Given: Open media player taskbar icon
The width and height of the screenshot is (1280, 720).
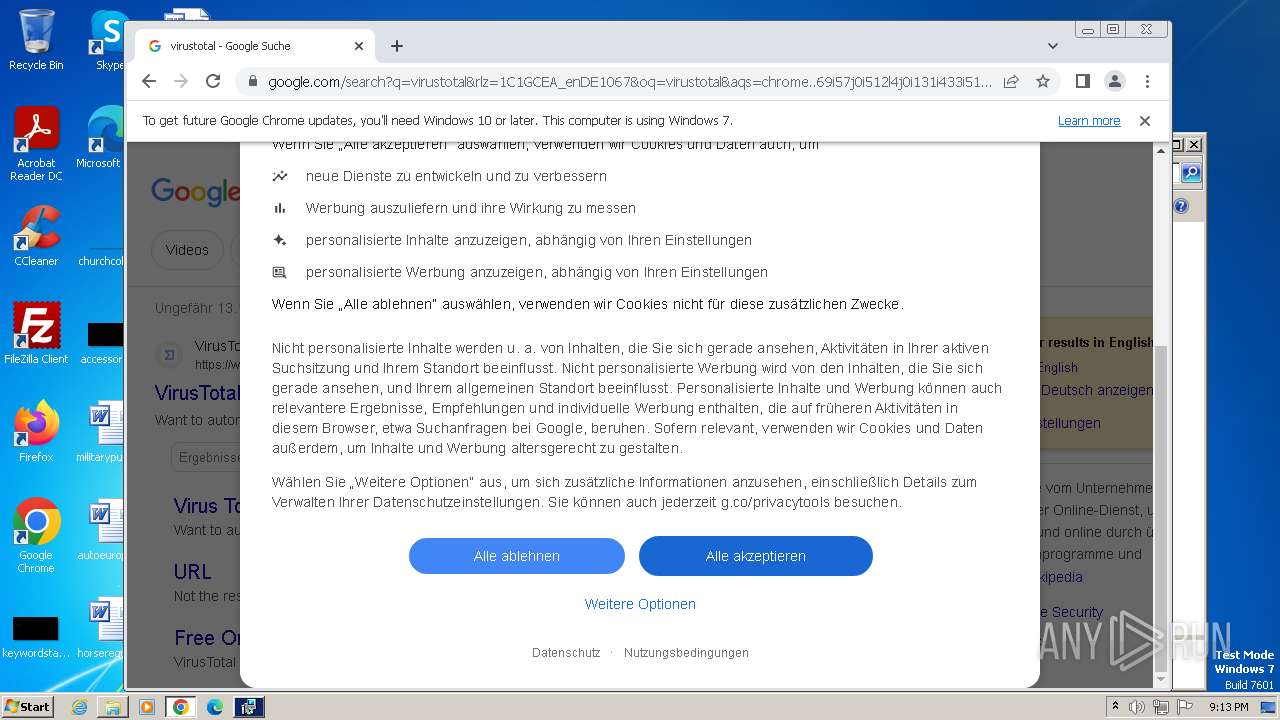Looking at the screenshot, I should click(x=147, y=707).
